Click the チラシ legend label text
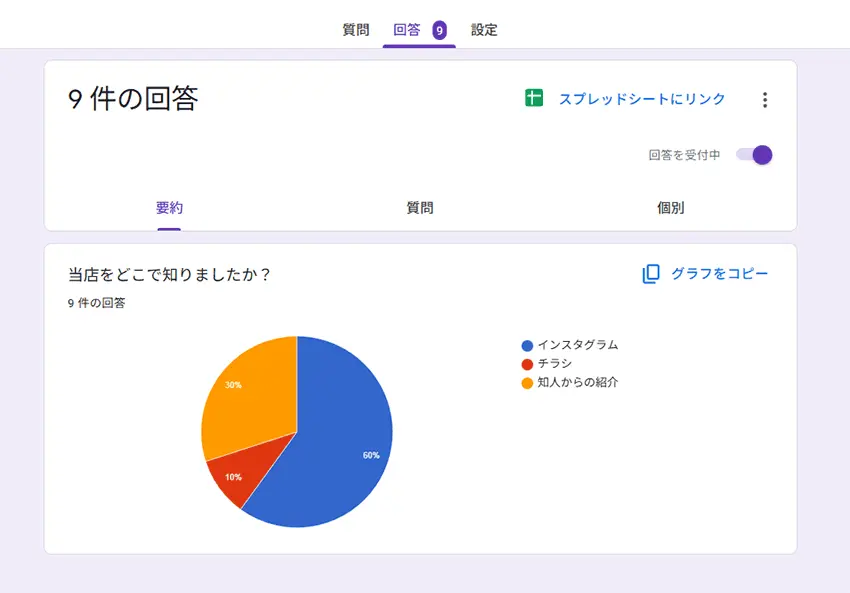Screen dimensions: 850x593 (554, 364)
